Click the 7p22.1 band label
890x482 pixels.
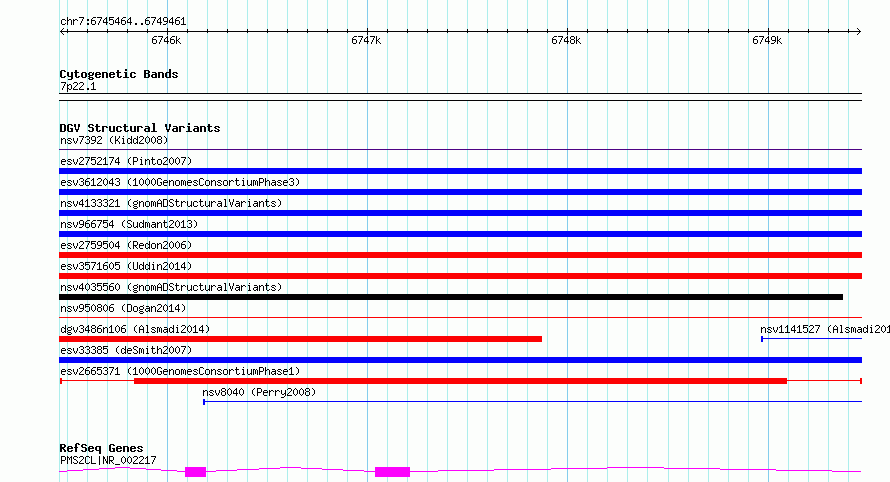[78, 86]
